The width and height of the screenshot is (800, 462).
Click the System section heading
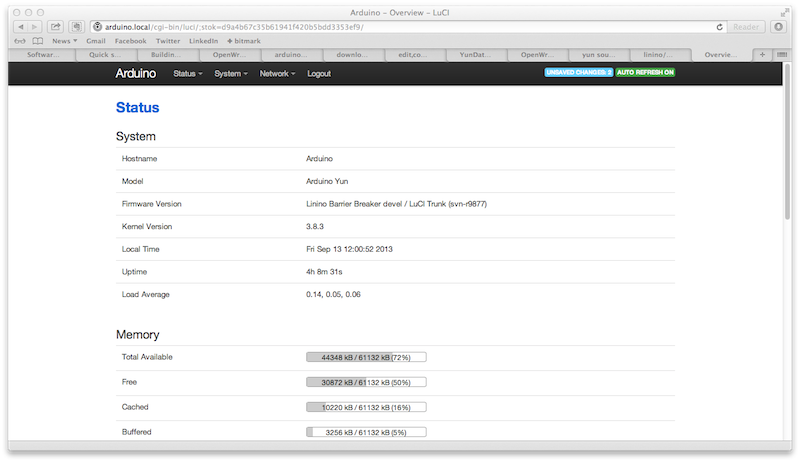136,136
